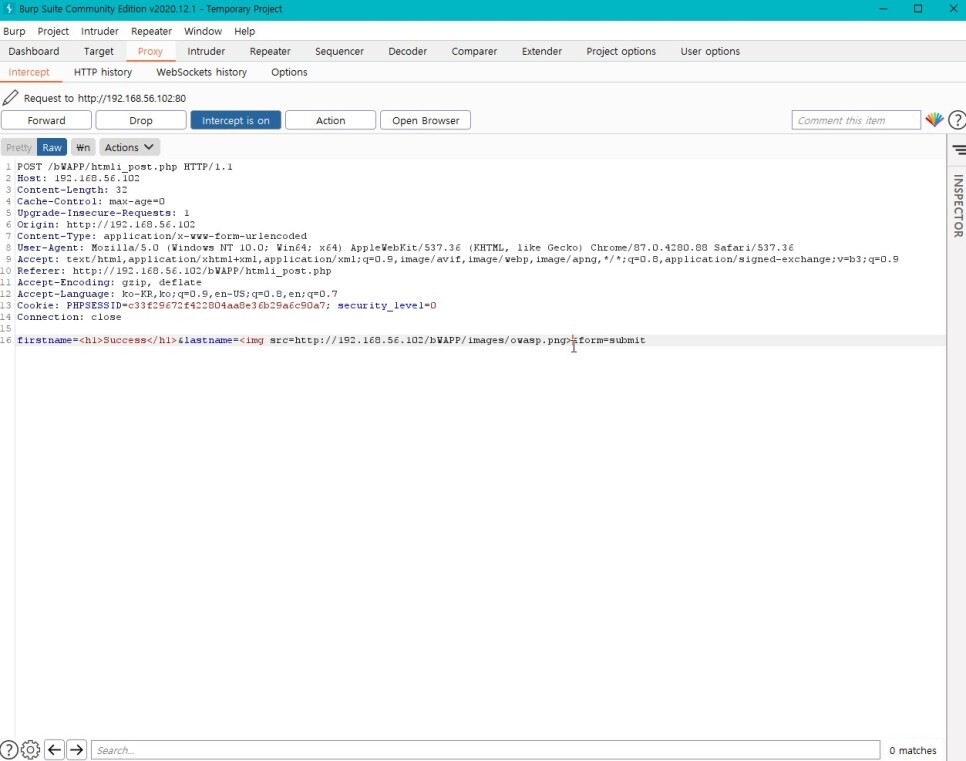The width and height of the screenshot is (966, 761).
Task: Forward the intercepted request
Action: tap(46, 120)
